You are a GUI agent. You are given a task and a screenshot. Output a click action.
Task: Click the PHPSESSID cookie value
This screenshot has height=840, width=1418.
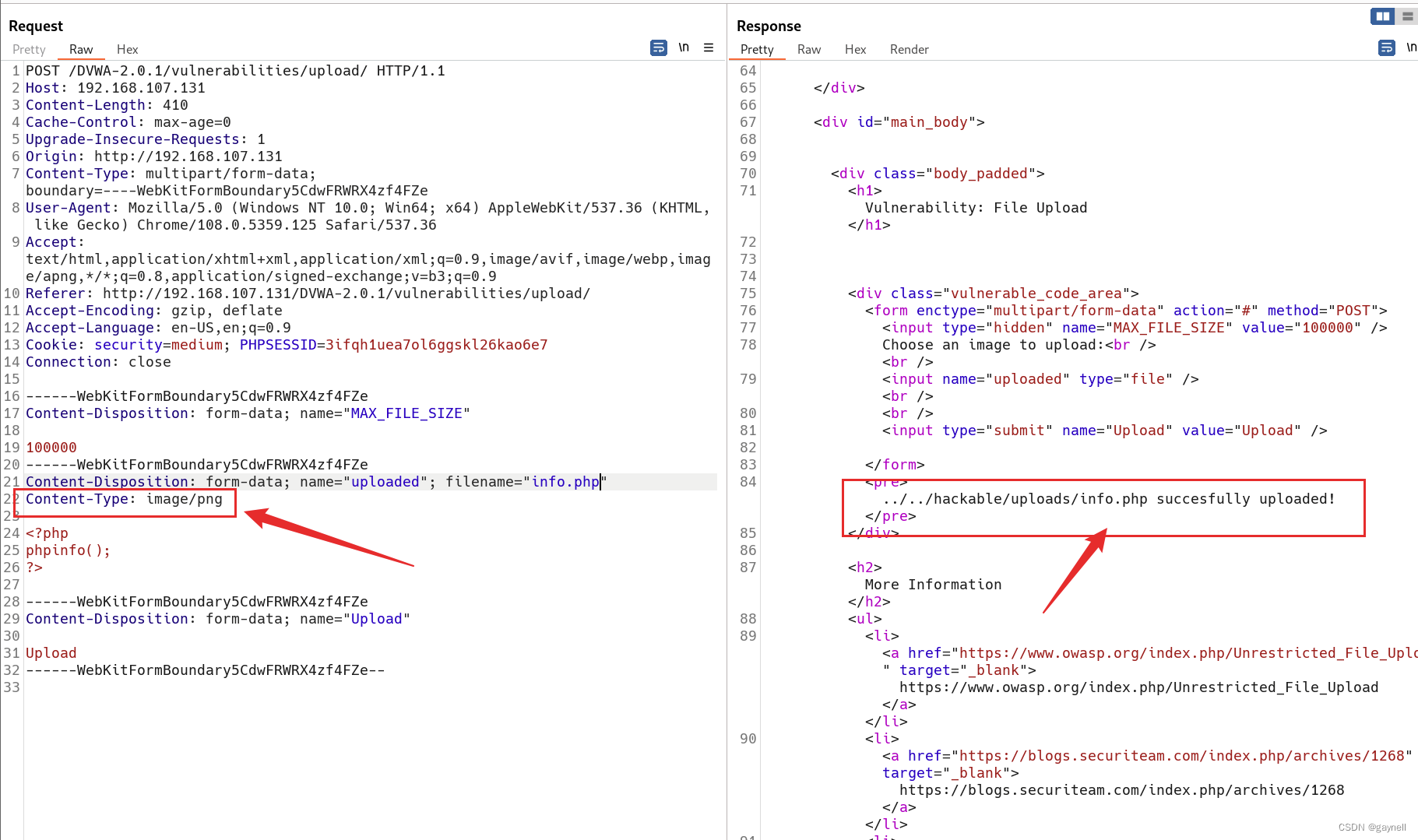(x=436, y=345)
